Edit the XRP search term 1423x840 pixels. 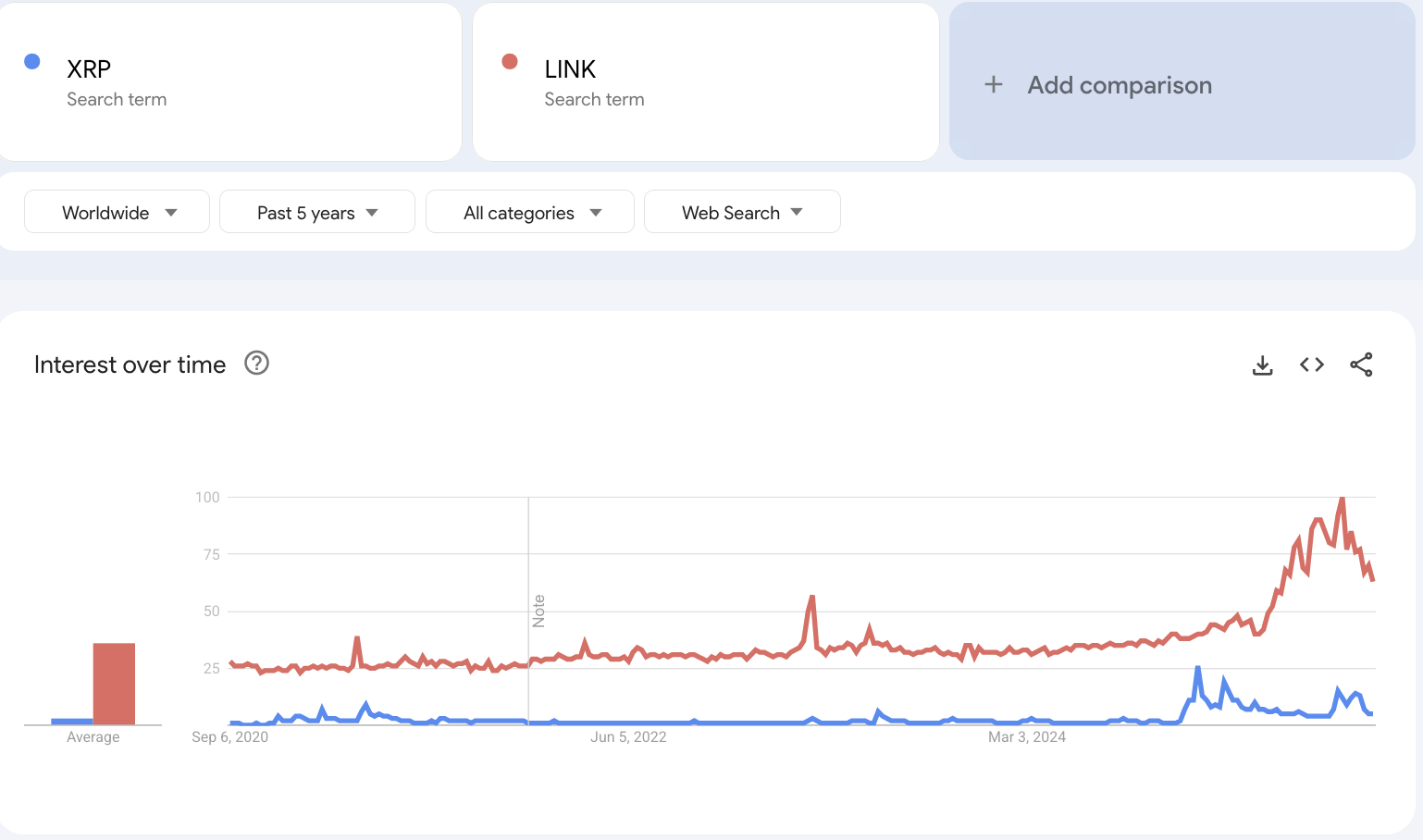pyautogui.click(x=89, y=69)
